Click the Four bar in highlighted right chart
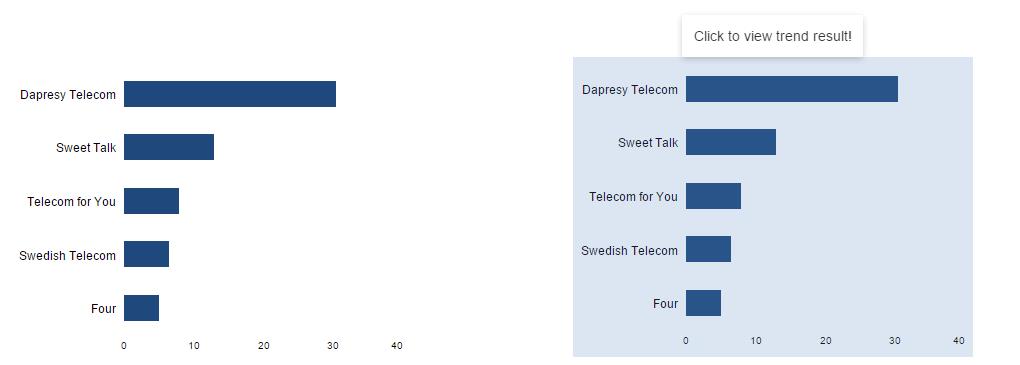1020x365 pixels. (703, 303)
